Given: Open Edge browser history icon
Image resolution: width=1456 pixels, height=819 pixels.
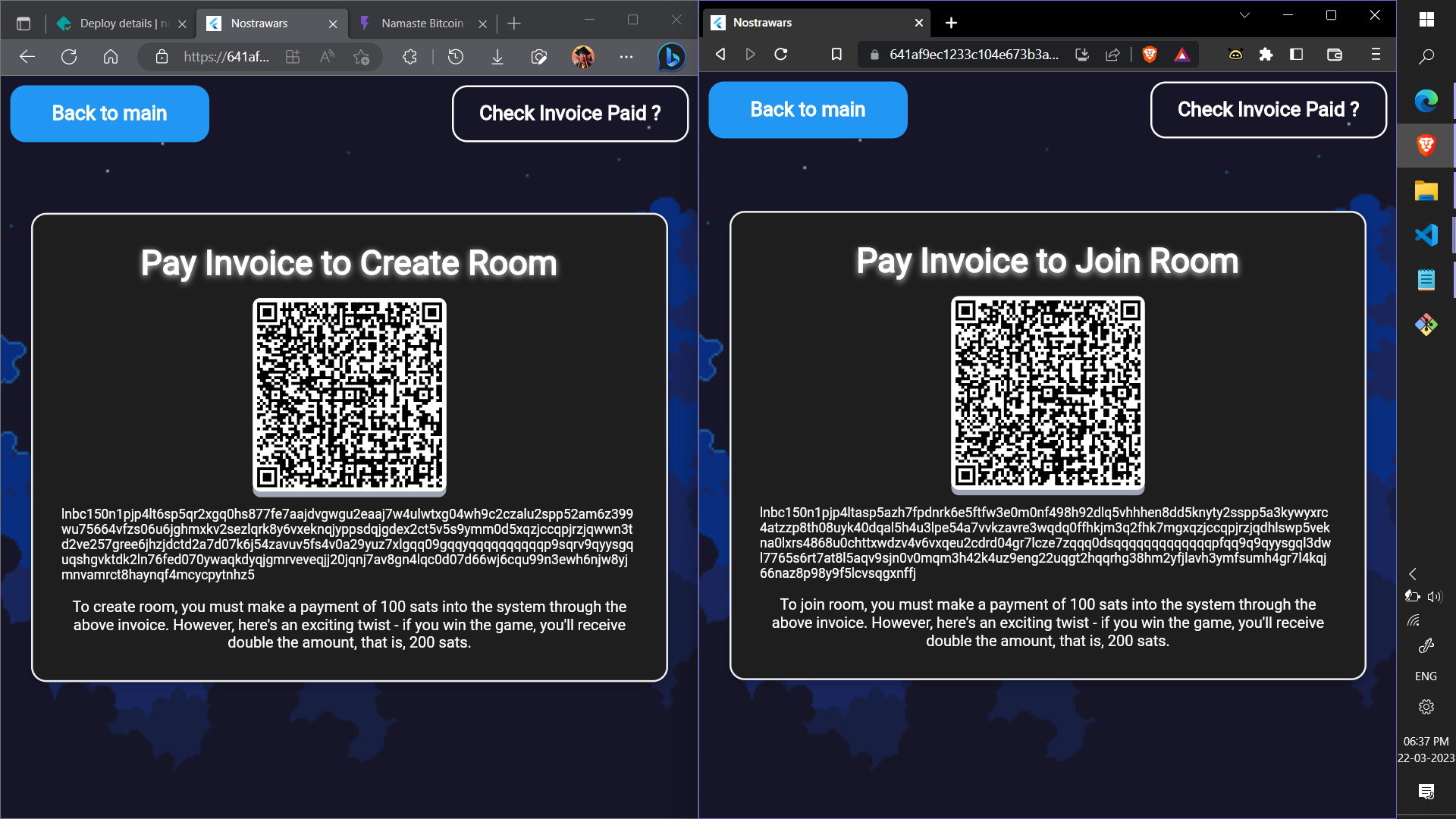Looking at the screenshot, I should 456,57.
